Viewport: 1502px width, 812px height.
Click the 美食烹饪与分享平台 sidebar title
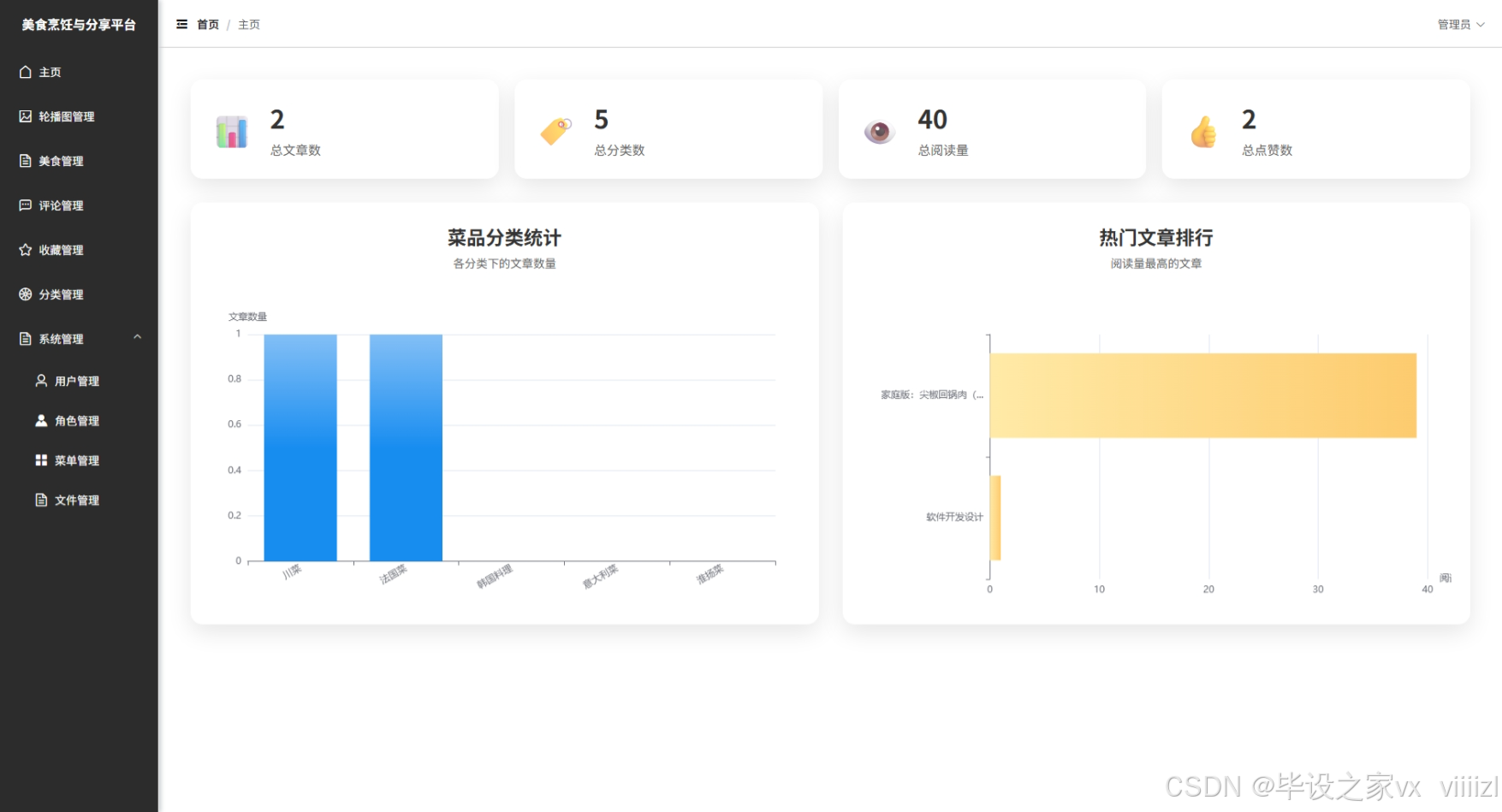click(79, 25)
